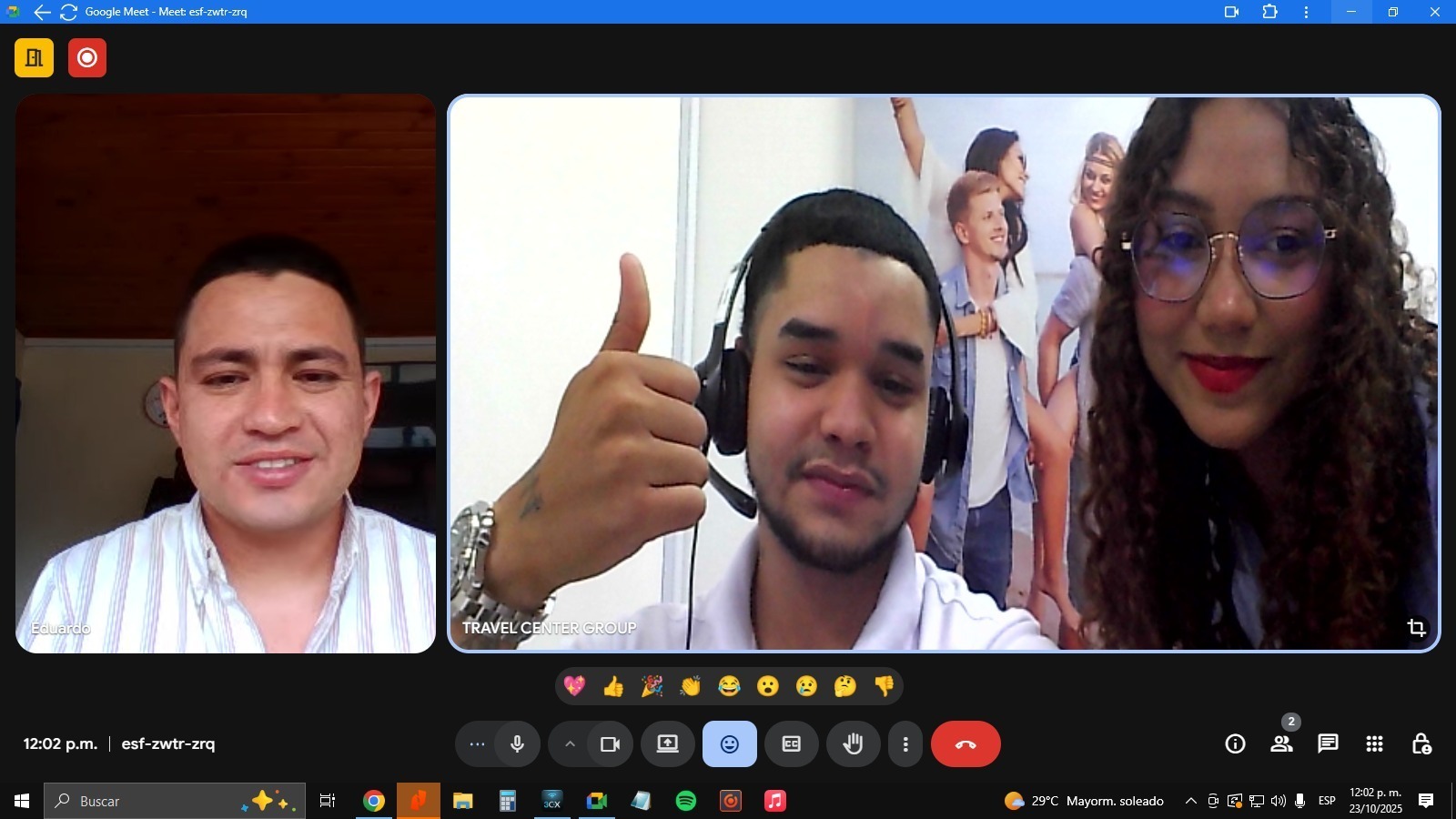1456x819 pixels.
Task: Show the people participants list
Action: click(1281, 744)
